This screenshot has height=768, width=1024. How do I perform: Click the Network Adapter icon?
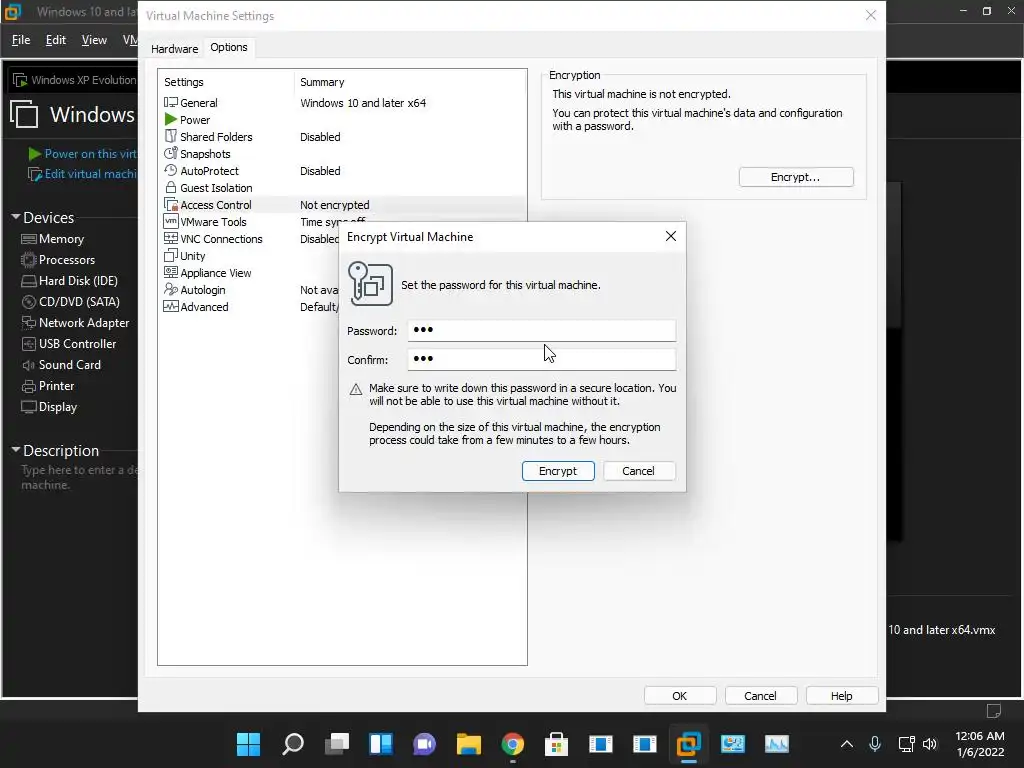29,323
